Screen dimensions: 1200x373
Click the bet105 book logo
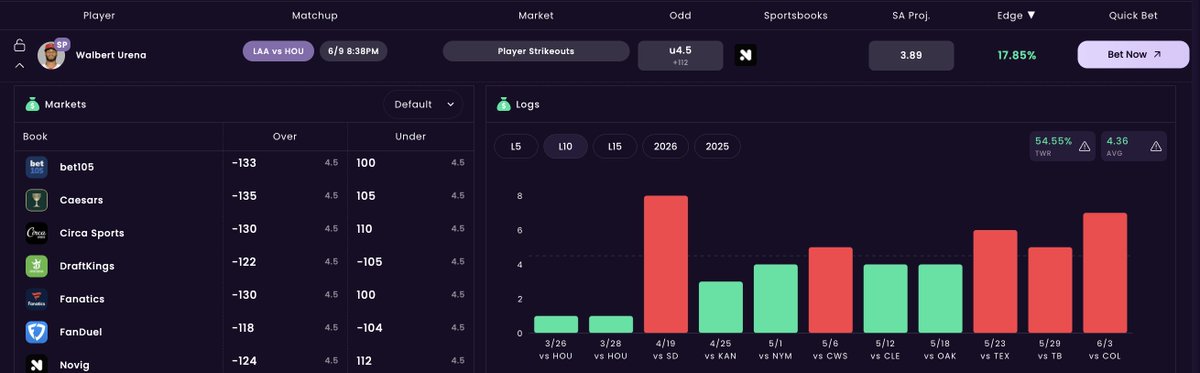37,167
